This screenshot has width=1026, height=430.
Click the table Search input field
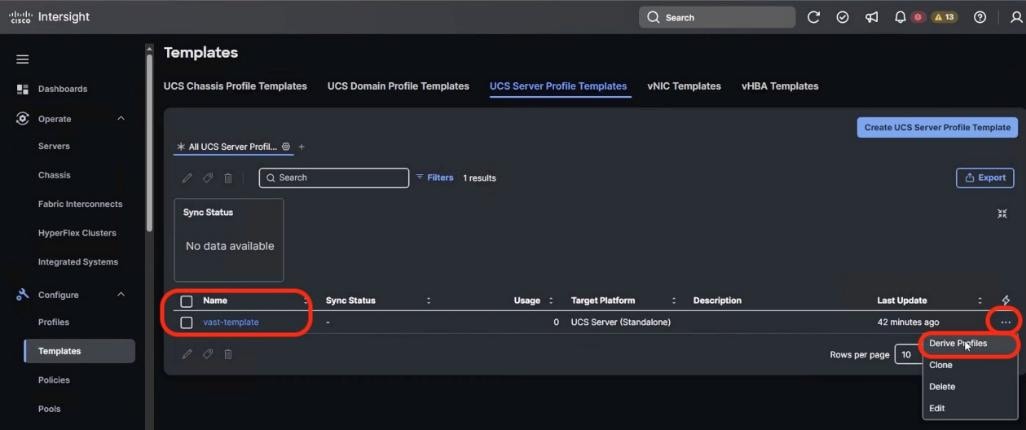point(334,177)
